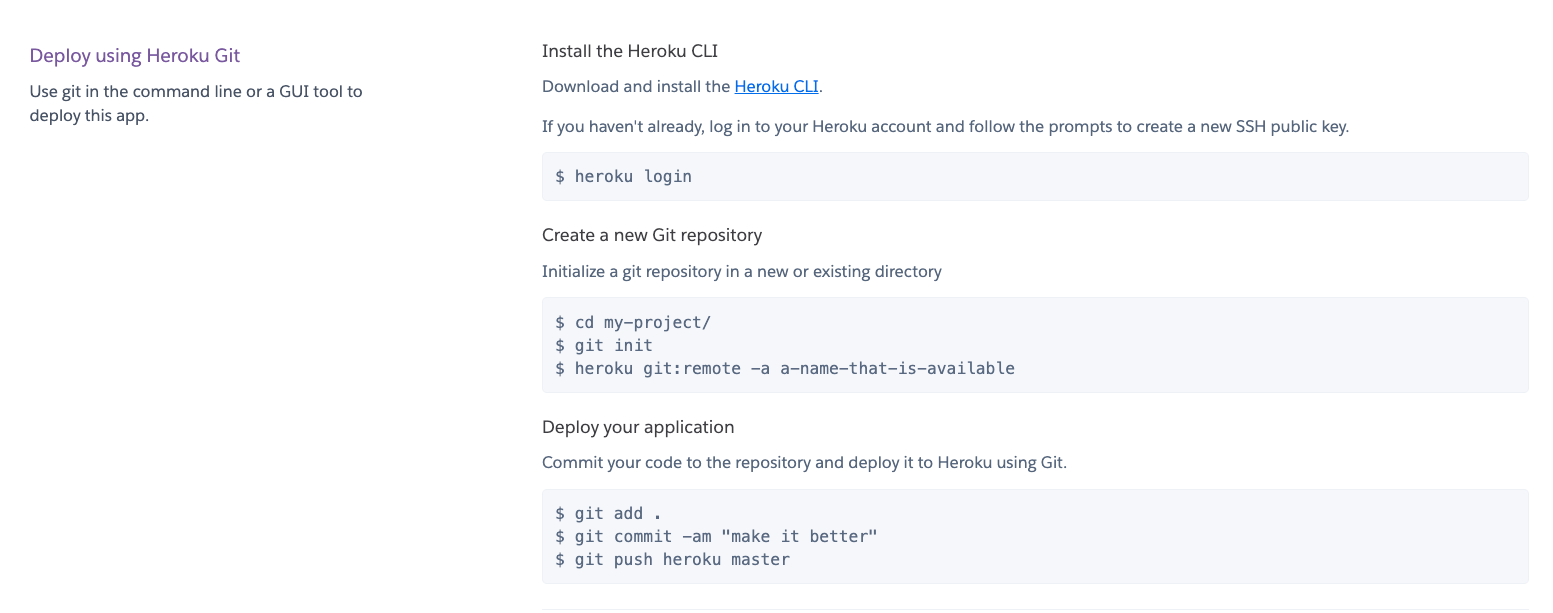Viewport: 1553px width, 613px height.
Task: Click the sentence about creating SSH public key
Action: [946, 127]
